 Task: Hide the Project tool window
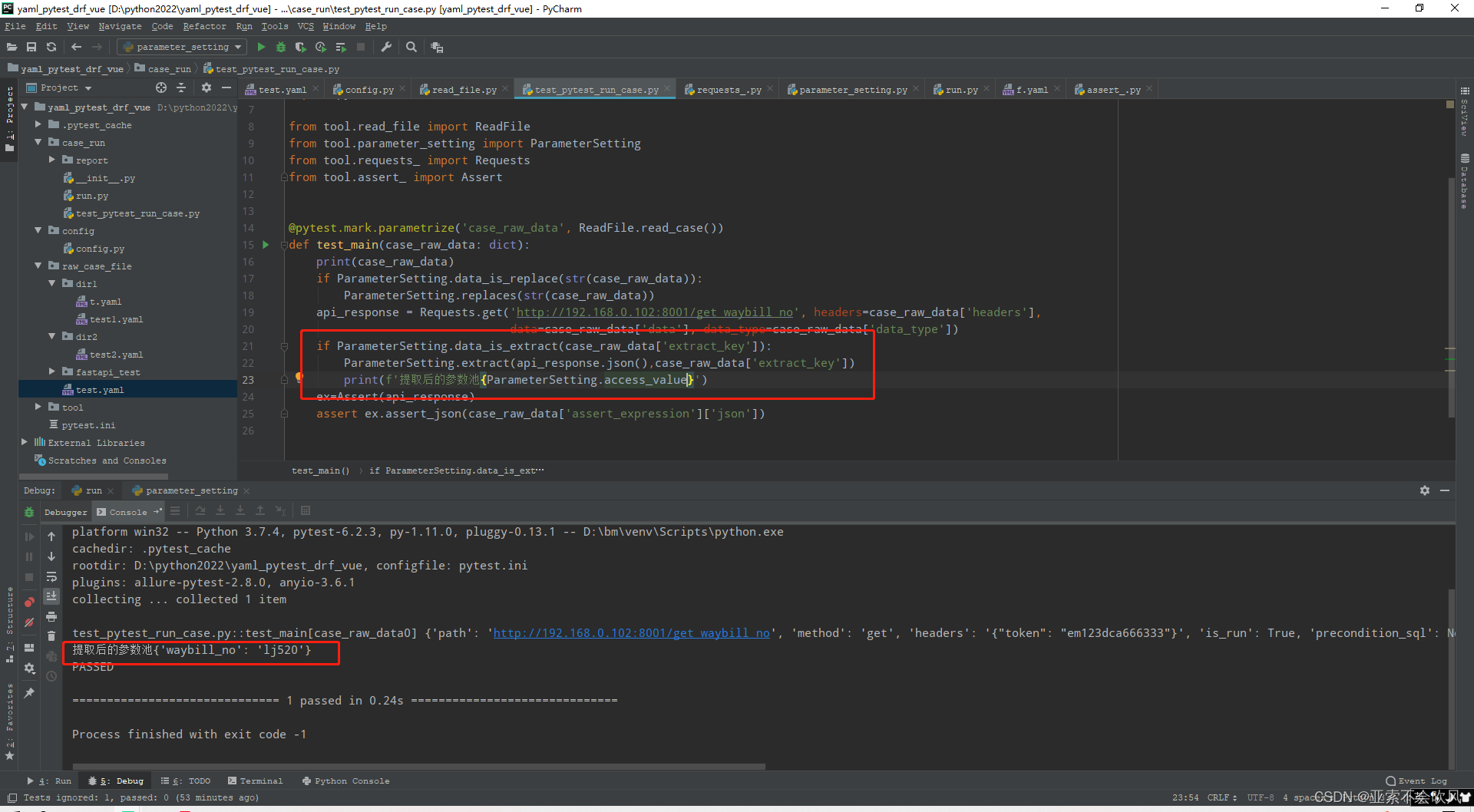click(x=226, y=87)
